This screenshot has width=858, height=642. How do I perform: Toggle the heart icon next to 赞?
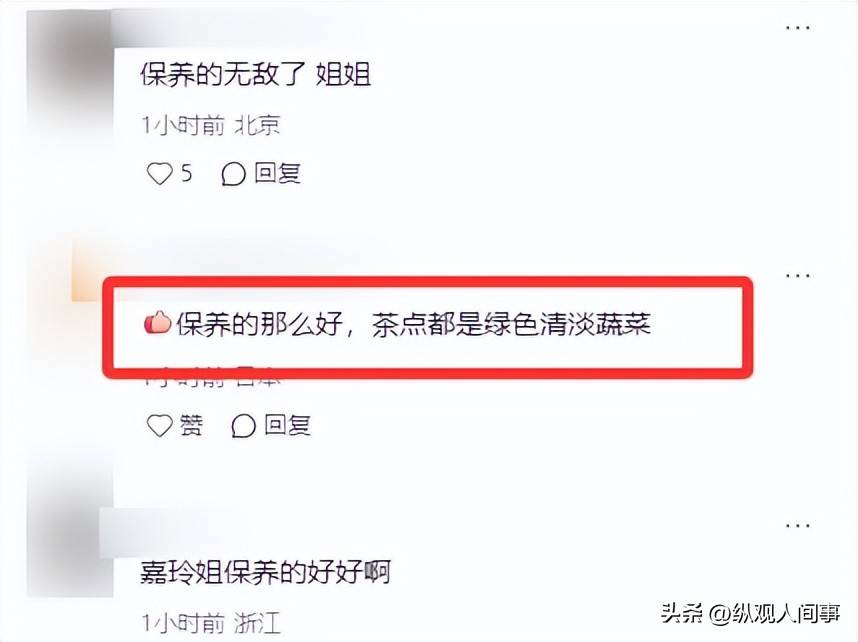point(159,425)
